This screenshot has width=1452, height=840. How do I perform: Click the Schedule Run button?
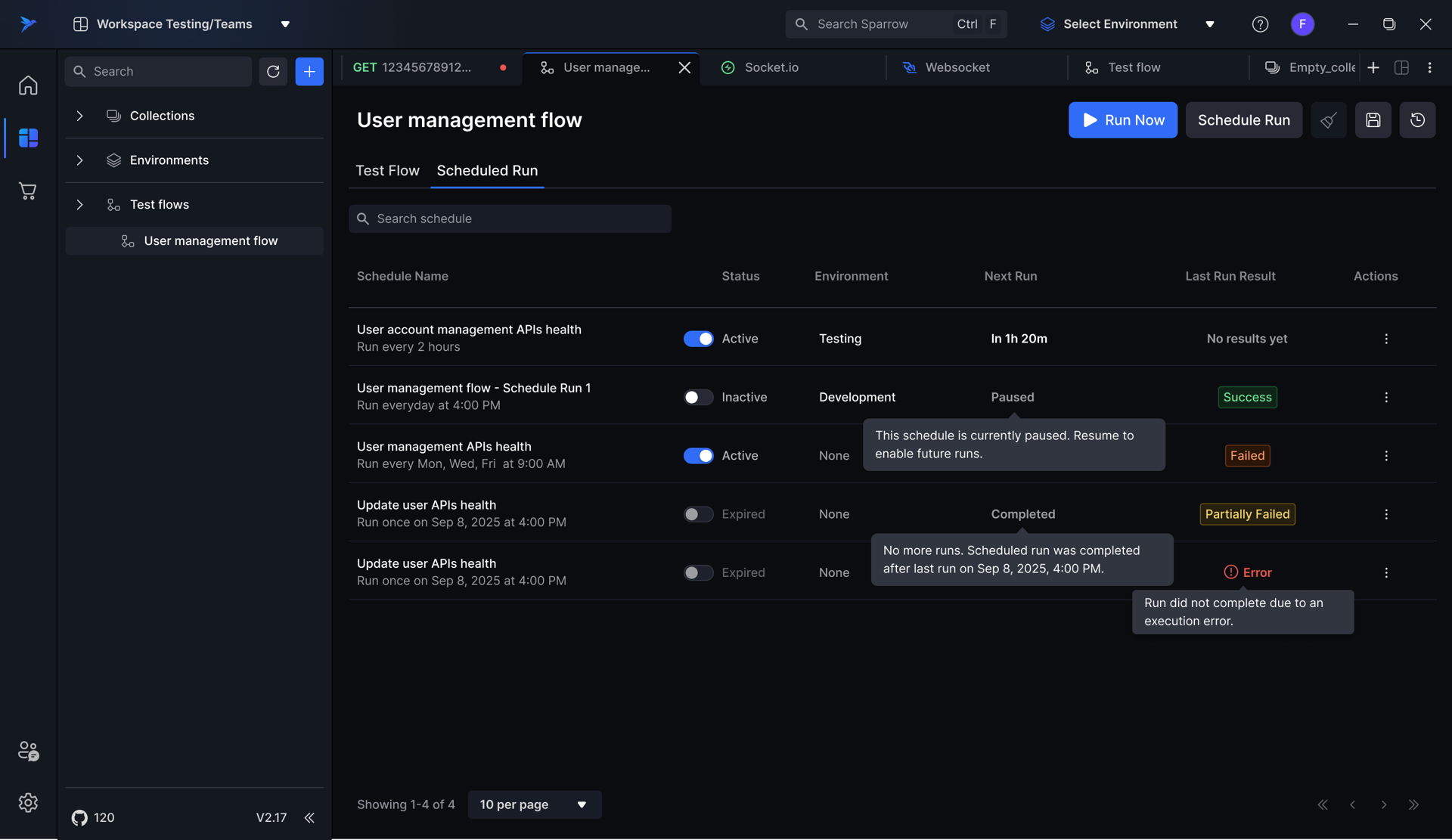tap(1243, 120)
